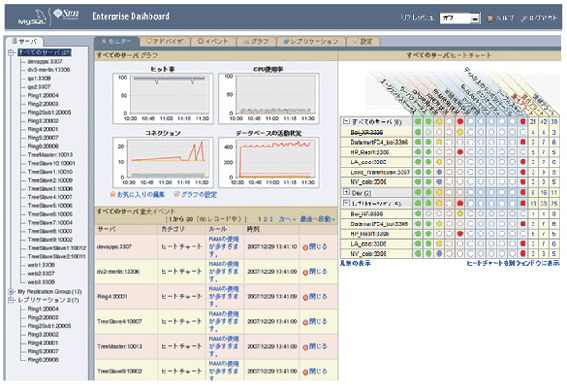This screenshot has height=388, width=567.
Task: Click the Sun logo in the header
Action: coord(66,14)
